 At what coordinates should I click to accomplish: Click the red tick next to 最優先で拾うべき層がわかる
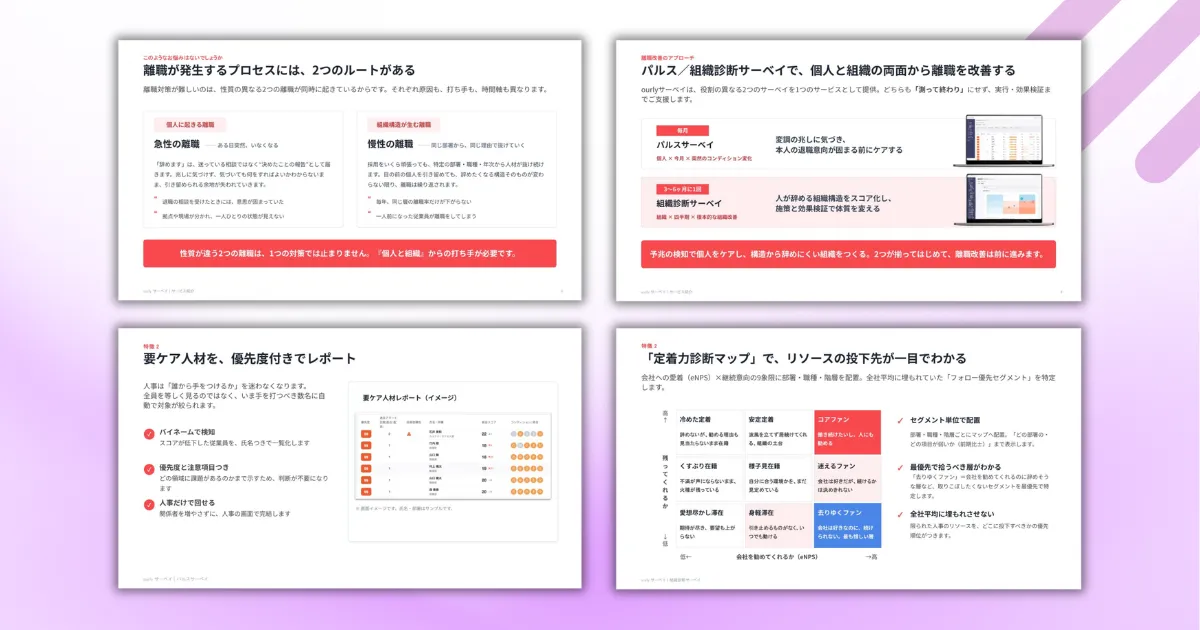[x=901, y=467]
